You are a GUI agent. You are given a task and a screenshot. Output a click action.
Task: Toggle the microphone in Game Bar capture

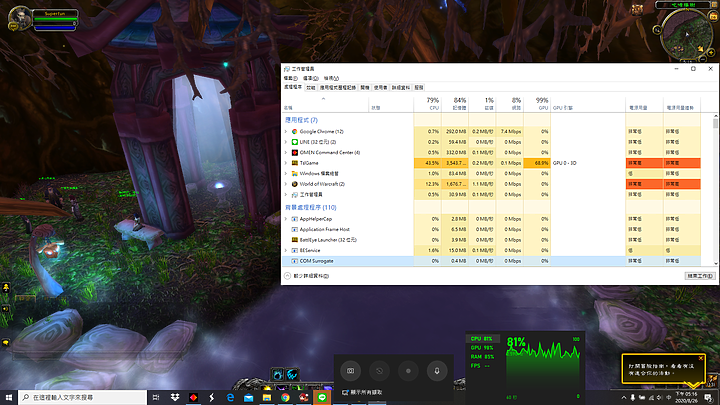(437, 371)
